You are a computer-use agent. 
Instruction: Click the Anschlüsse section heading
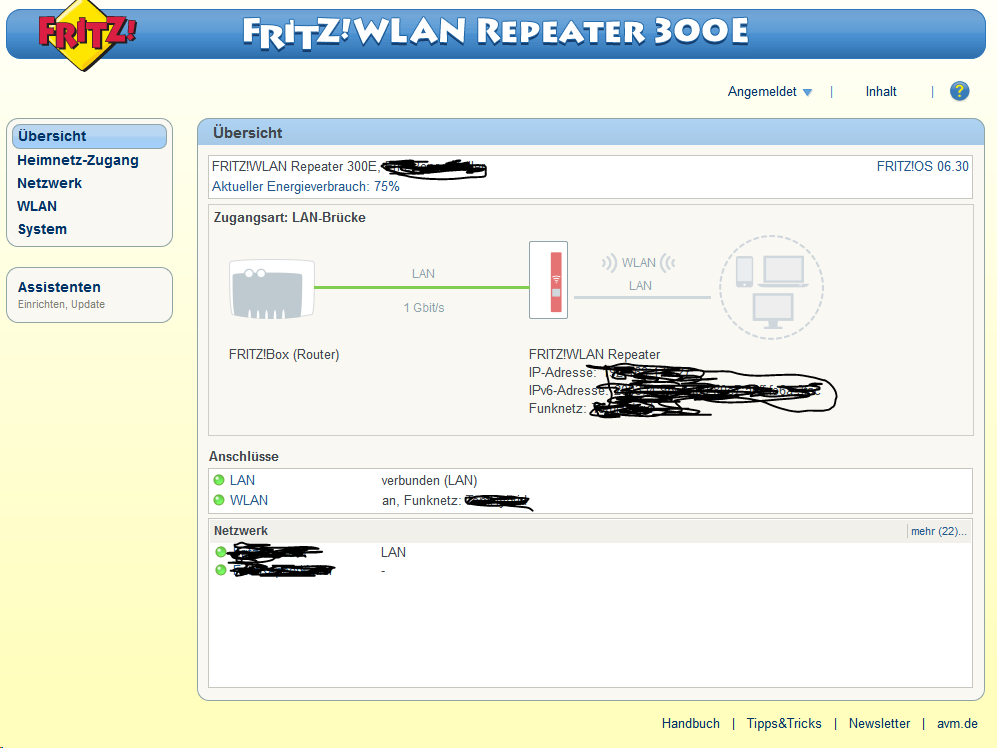pos(244,457)
